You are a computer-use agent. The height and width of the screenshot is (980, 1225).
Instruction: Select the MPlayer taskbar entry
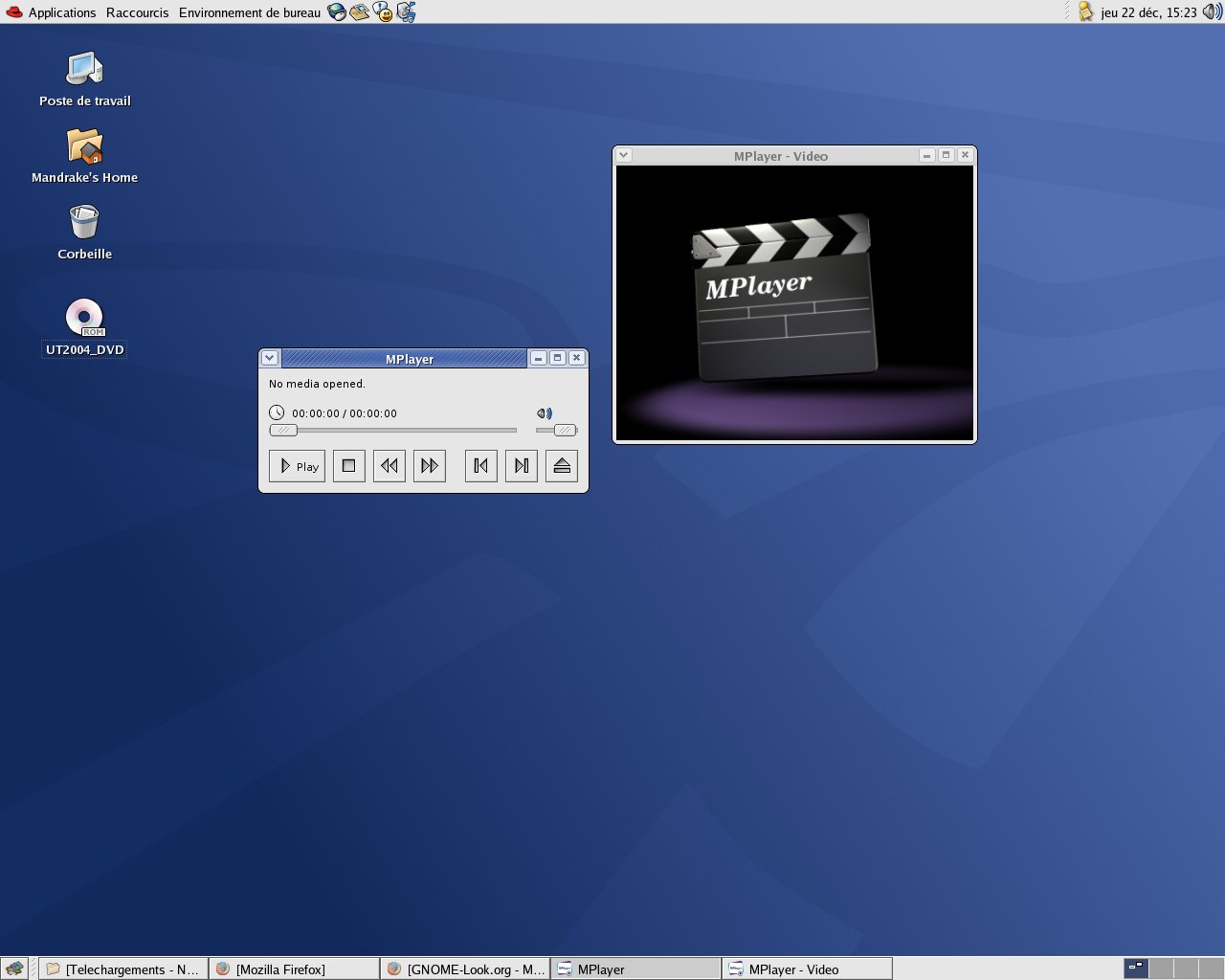[x=636, y=969]
